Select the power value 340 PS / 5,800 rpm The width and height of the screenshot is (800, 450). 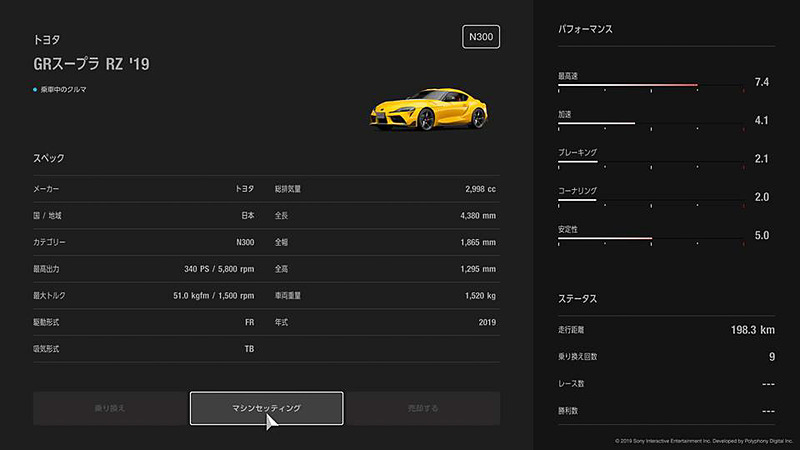coord(219,269)
